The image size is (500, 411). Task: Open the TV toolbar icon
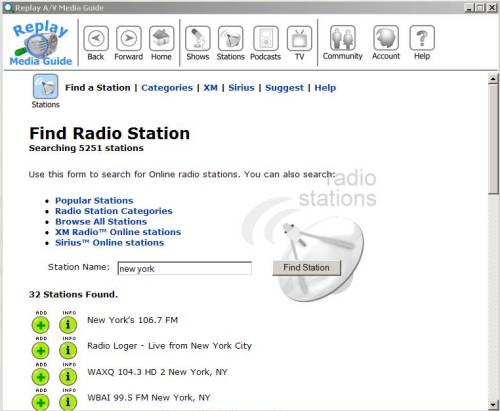pyautogui.click(x=299, y=38)
